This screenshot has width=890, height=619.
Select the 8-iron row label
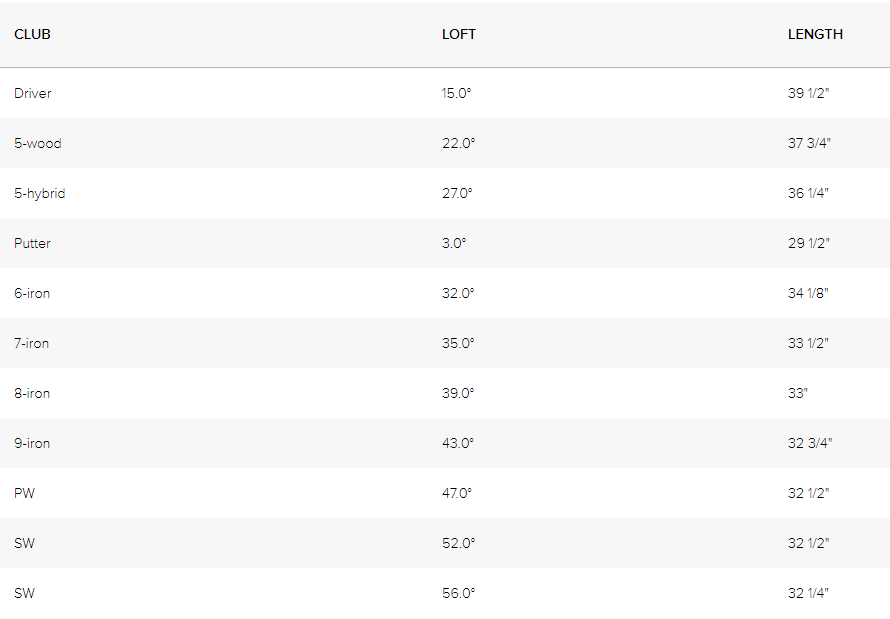[32, 393]
